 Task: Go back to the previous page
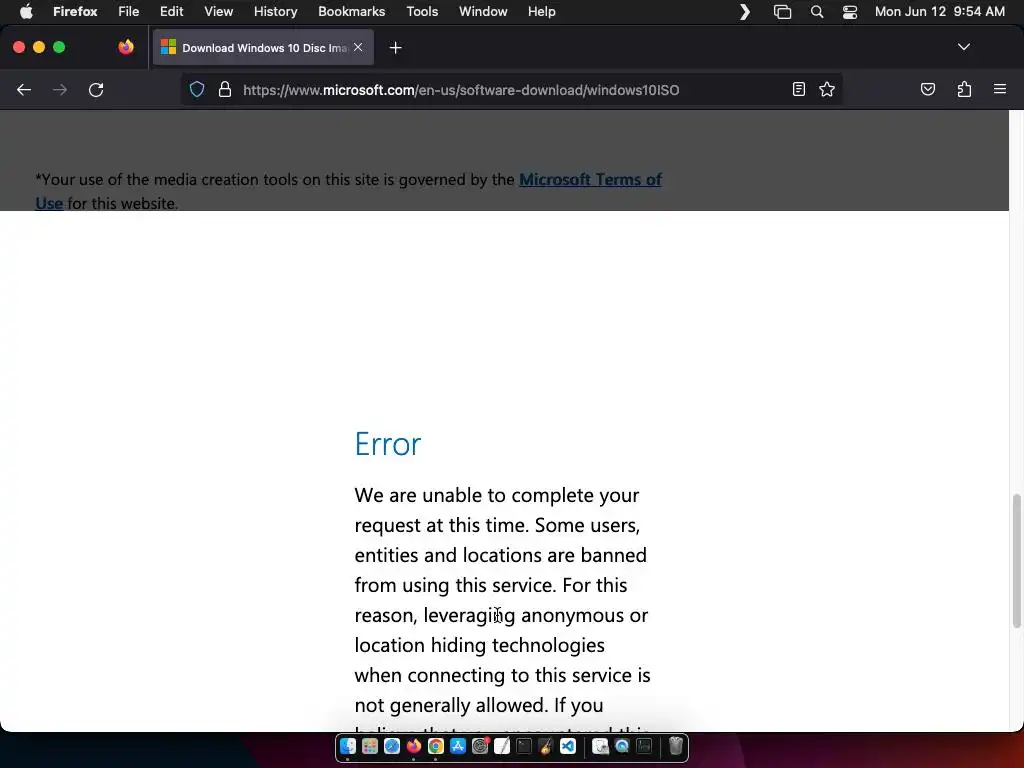point(24,89)
